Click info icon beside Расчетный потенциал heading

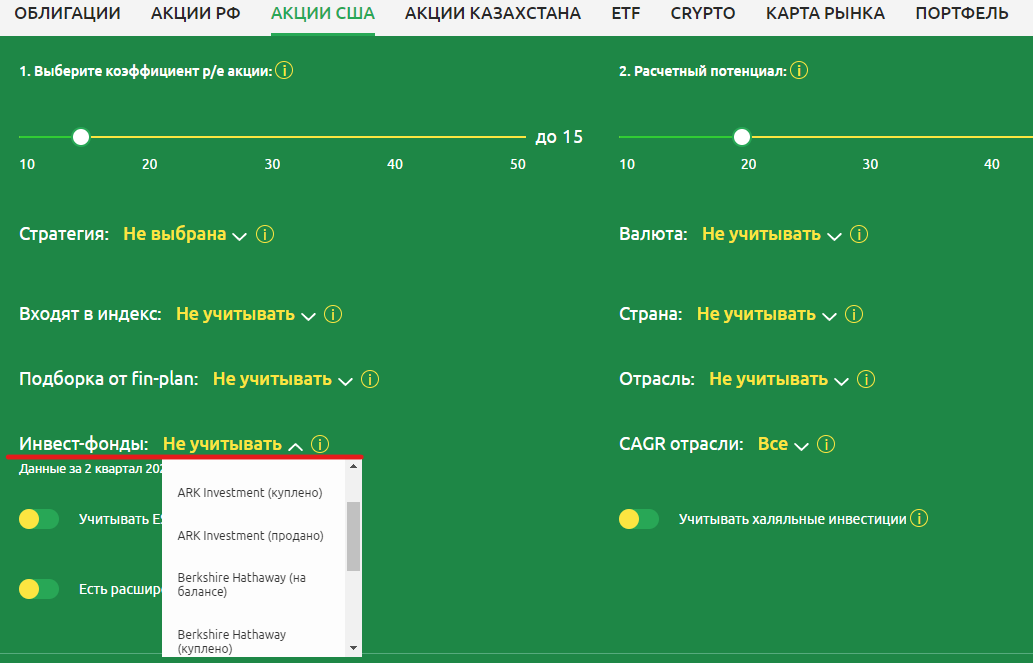tap(799, 71)
